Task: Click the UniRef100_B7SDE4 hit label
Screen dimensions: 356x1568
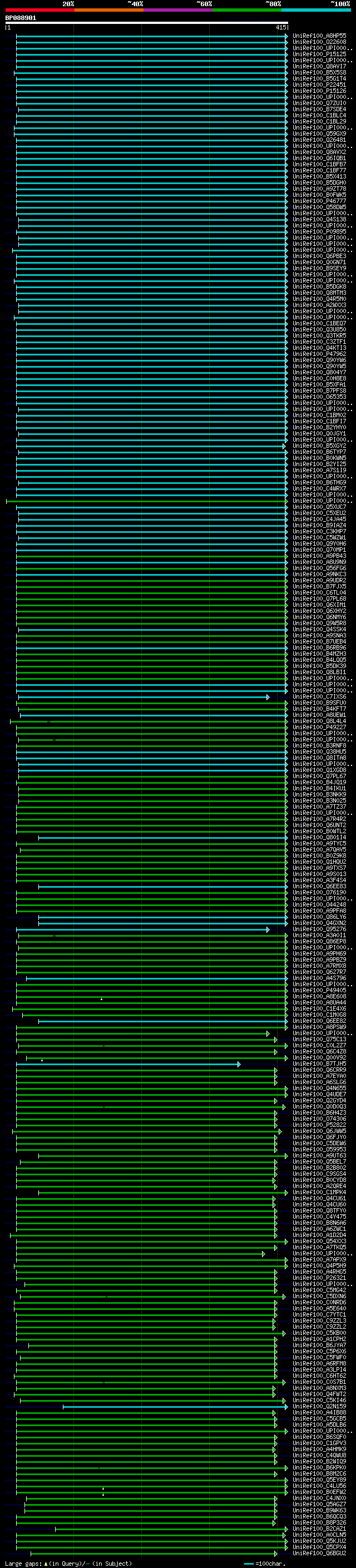Action: [x=319, y=110]
